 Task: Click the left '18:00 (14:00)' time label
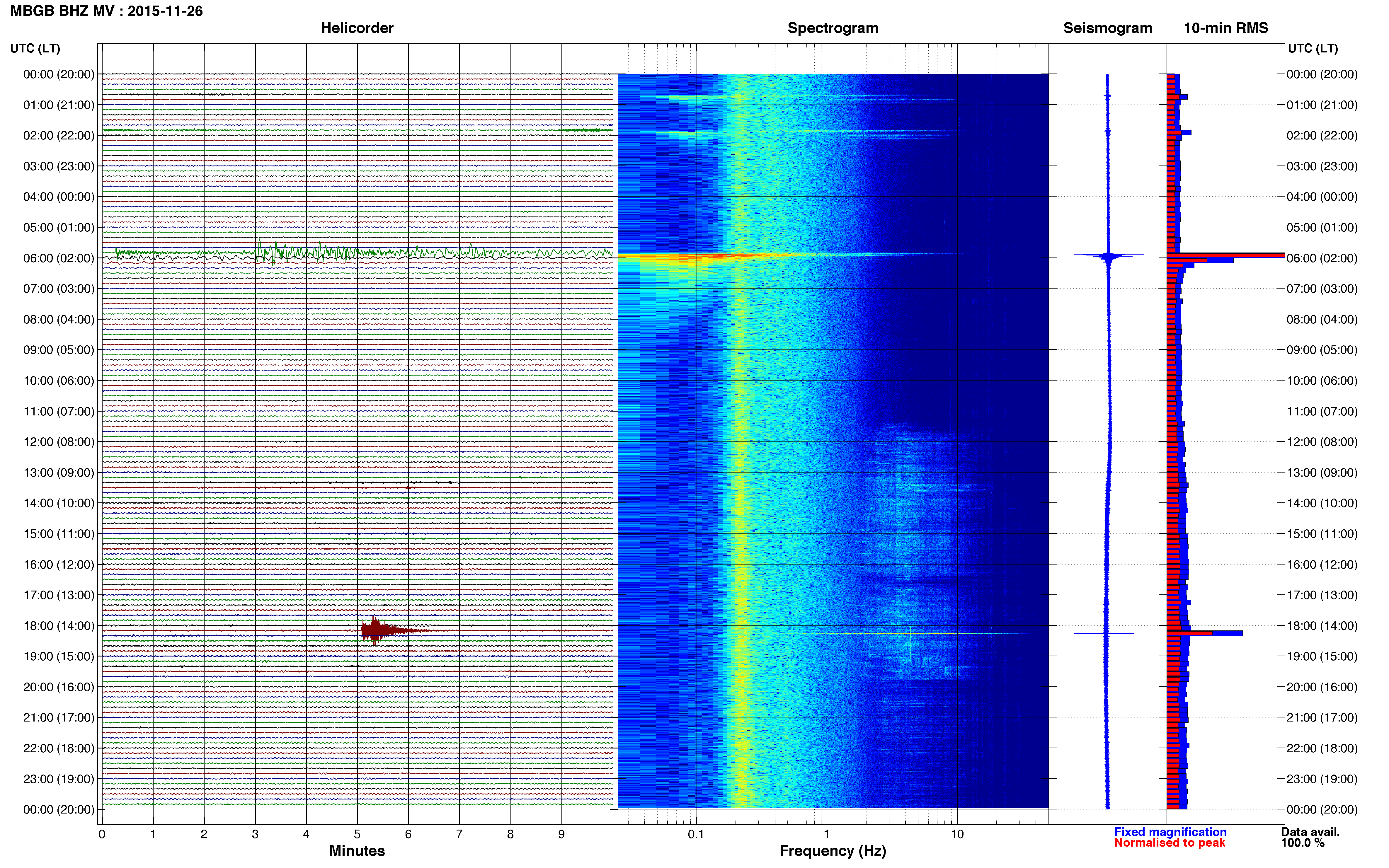[59, 626]
